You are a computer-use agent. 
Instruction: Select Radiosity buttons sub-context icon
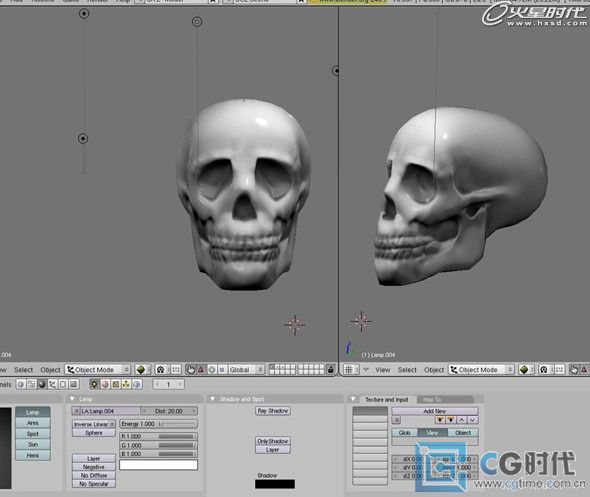click(126, 385)
